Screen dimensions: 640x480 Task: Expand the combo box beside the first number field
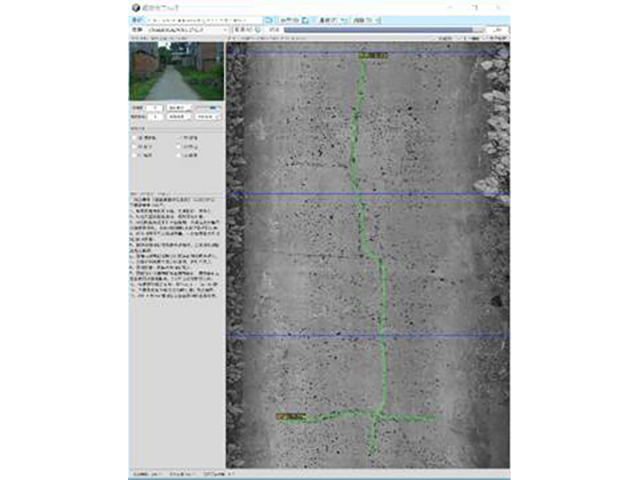(178, 105)
